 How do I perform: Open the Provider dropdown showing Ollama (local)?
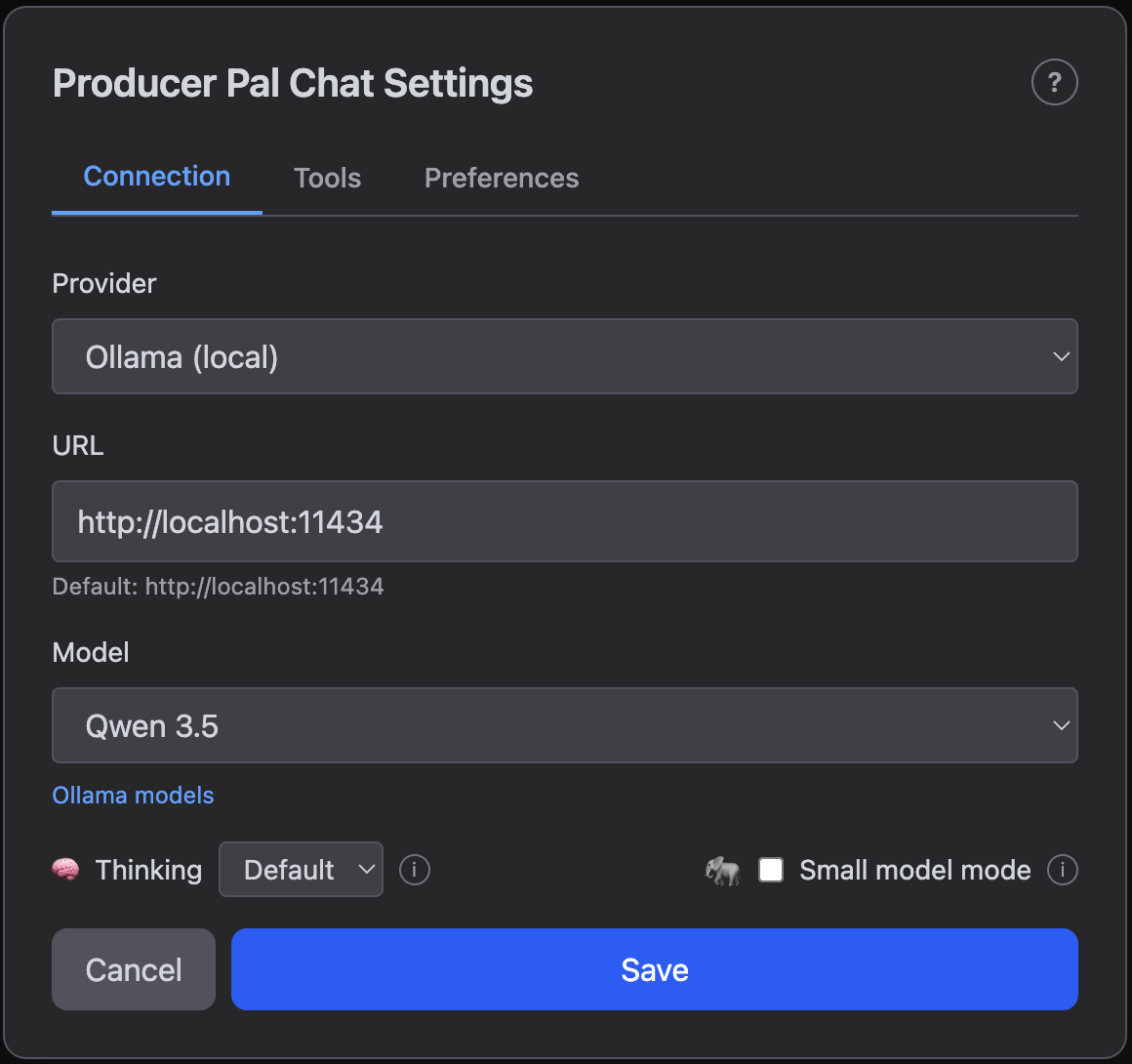point(564,357)
